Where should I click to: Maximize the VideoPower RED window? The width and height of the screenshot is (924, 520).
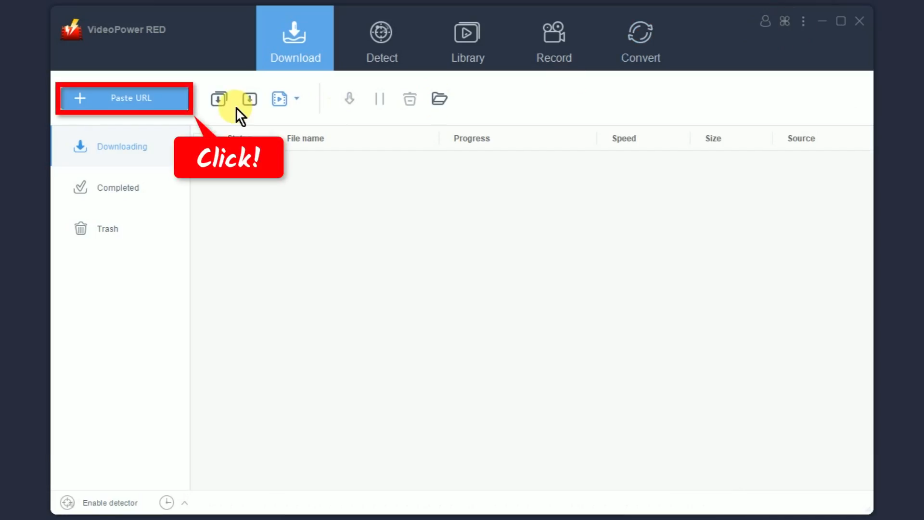coord(841,21)
